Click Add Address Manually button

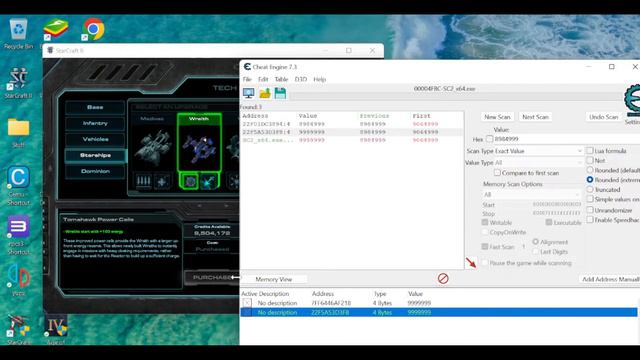609,279
